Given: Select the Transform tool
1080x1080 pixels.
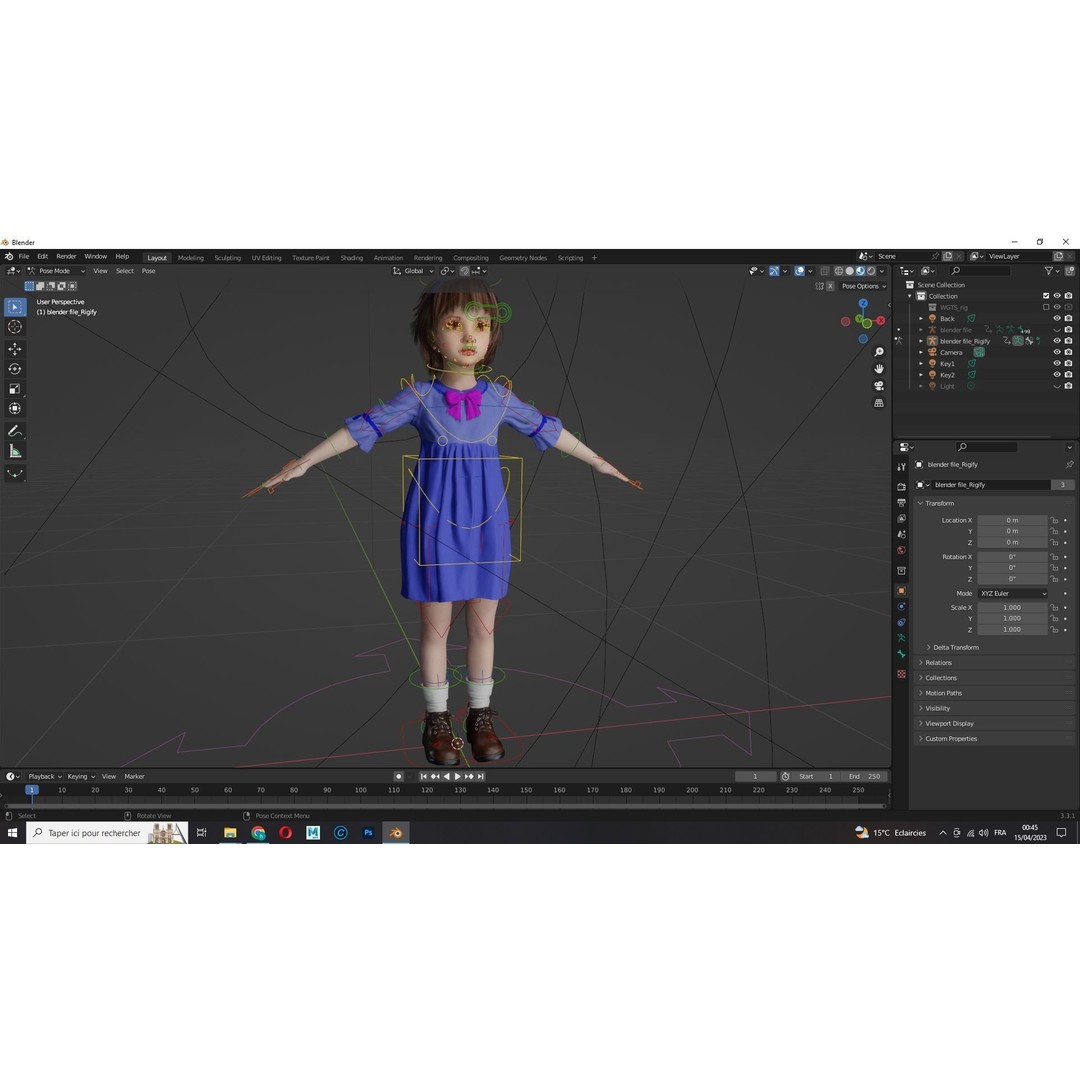Looking at the screenshot, I should pyautogui.click(x=14, y=409).
